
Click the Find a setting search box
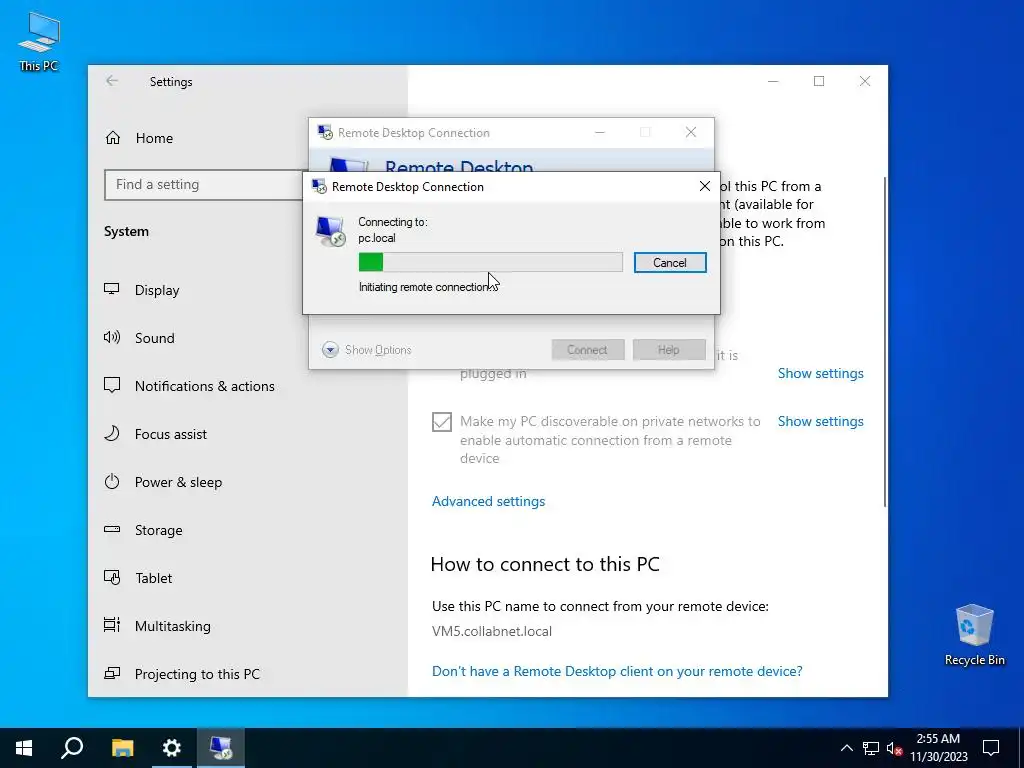[204, 185]
